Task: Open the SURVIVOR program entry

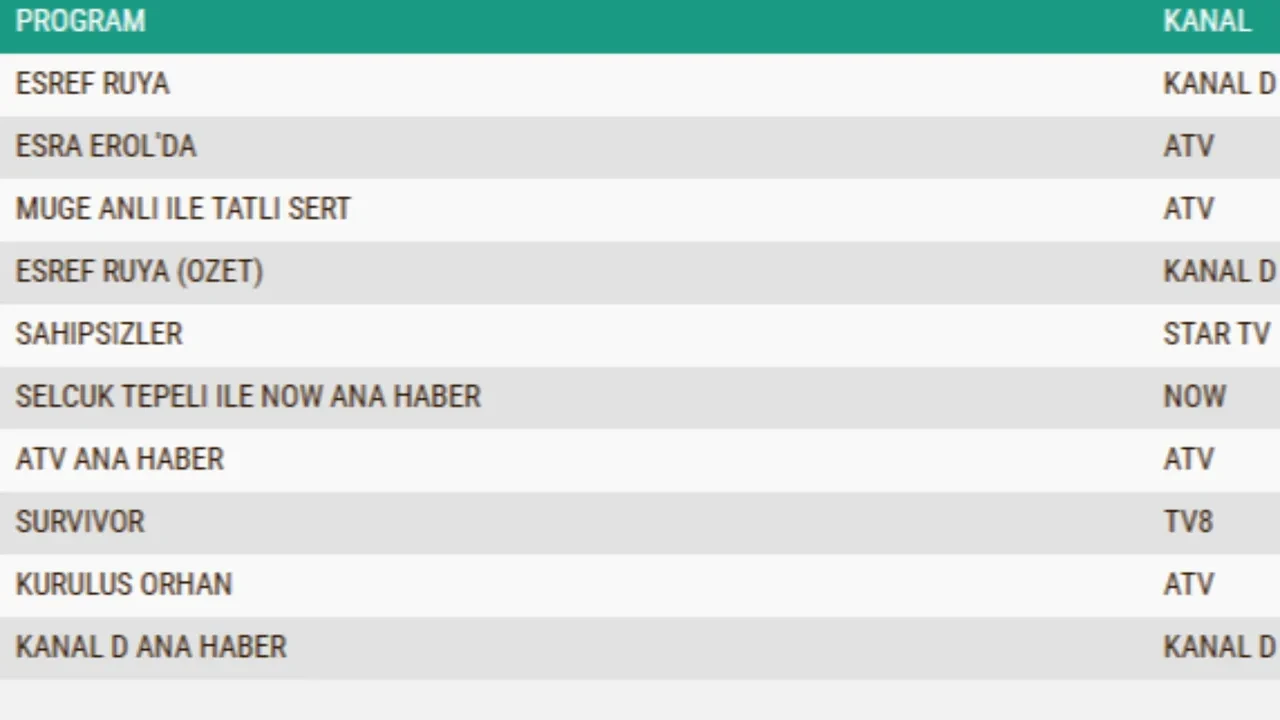Action: click(x=80, y=521)
